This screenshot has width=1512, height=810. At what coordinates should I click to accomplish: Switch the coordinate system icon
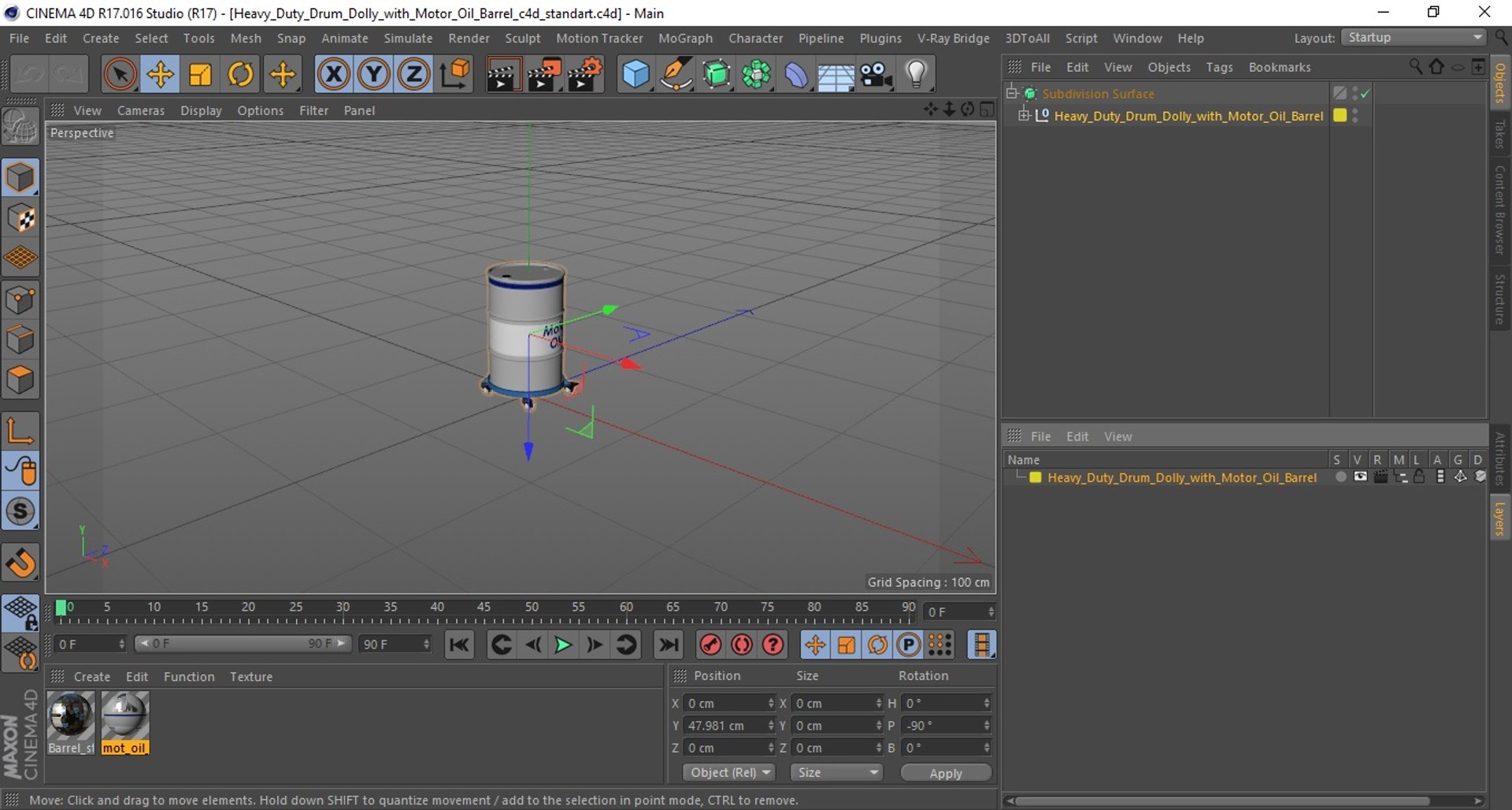tap(455, 75)
